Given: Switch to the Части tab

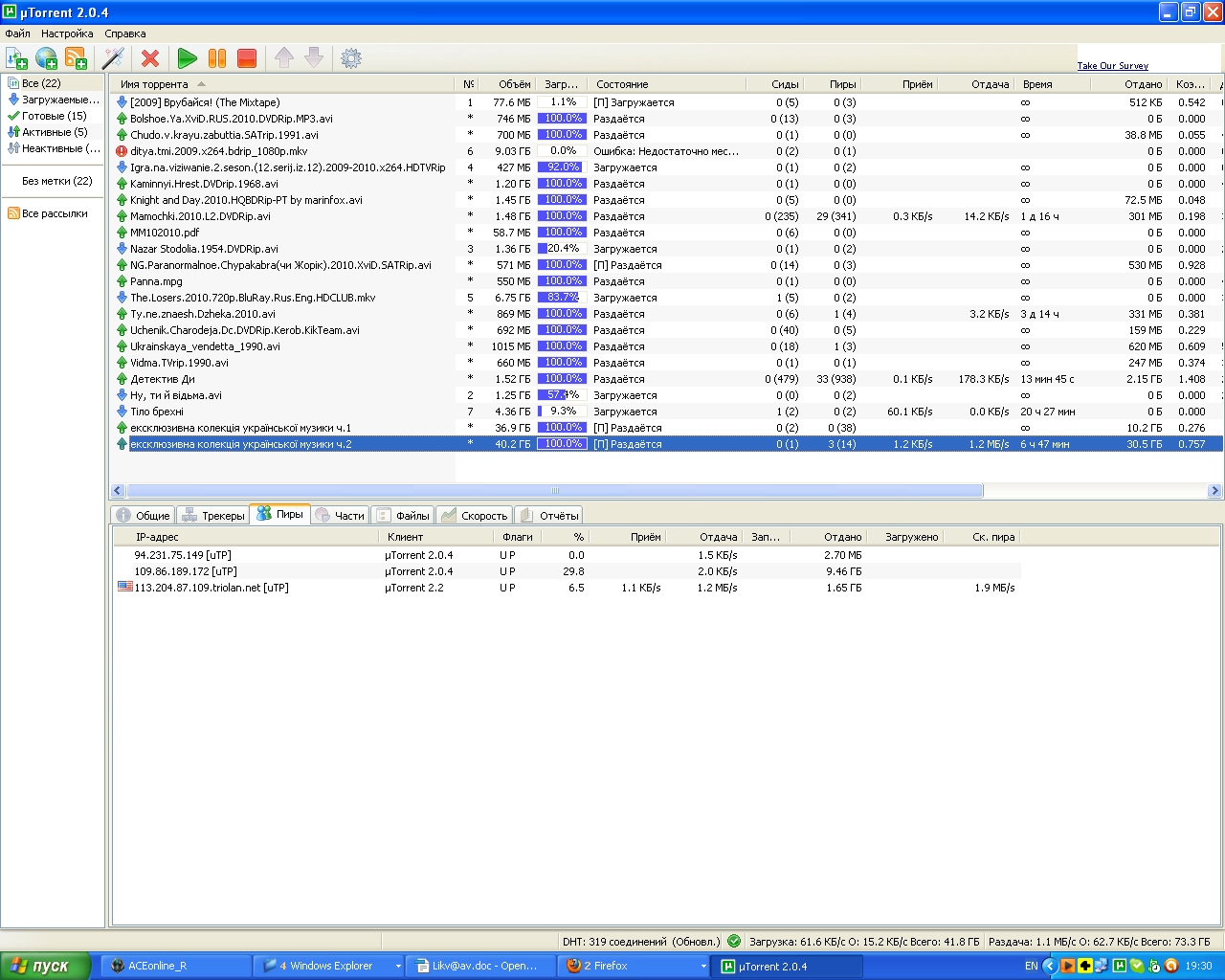Looking at the screenshot, I should pyautogui.click(x=340, y=515).
